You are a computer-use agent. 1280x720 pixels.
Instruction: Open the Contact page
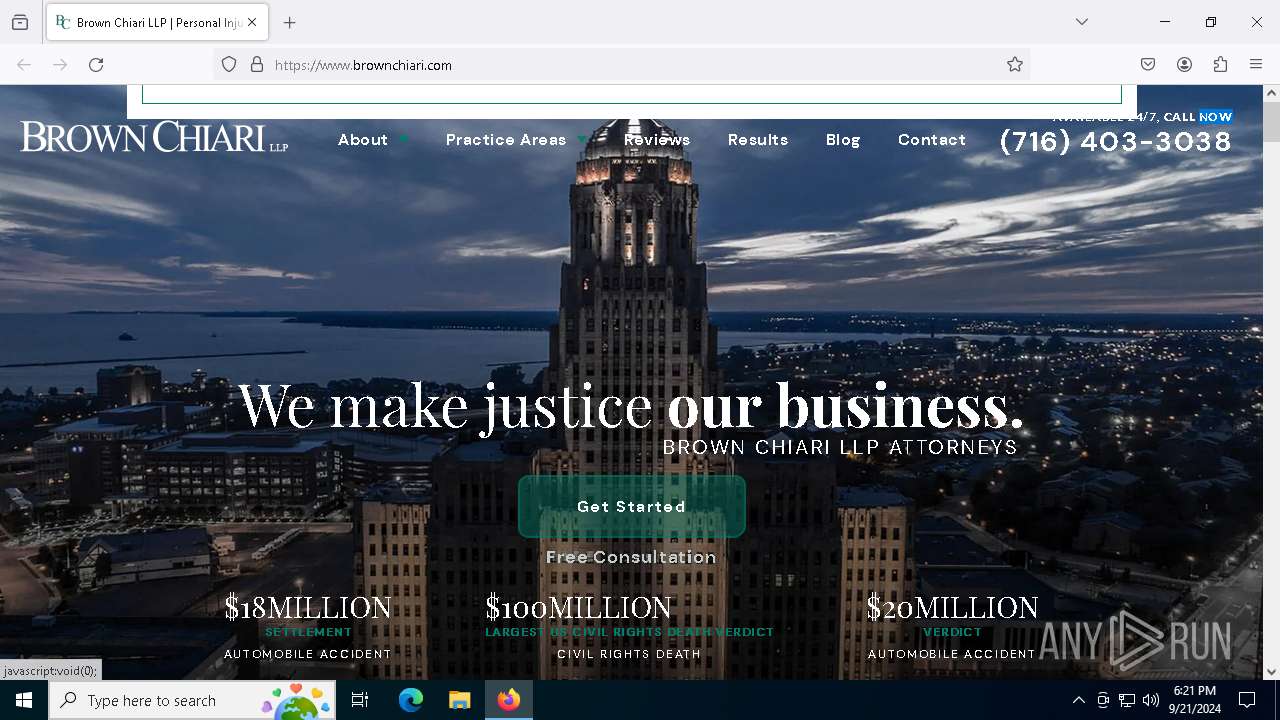pos(932,140)
